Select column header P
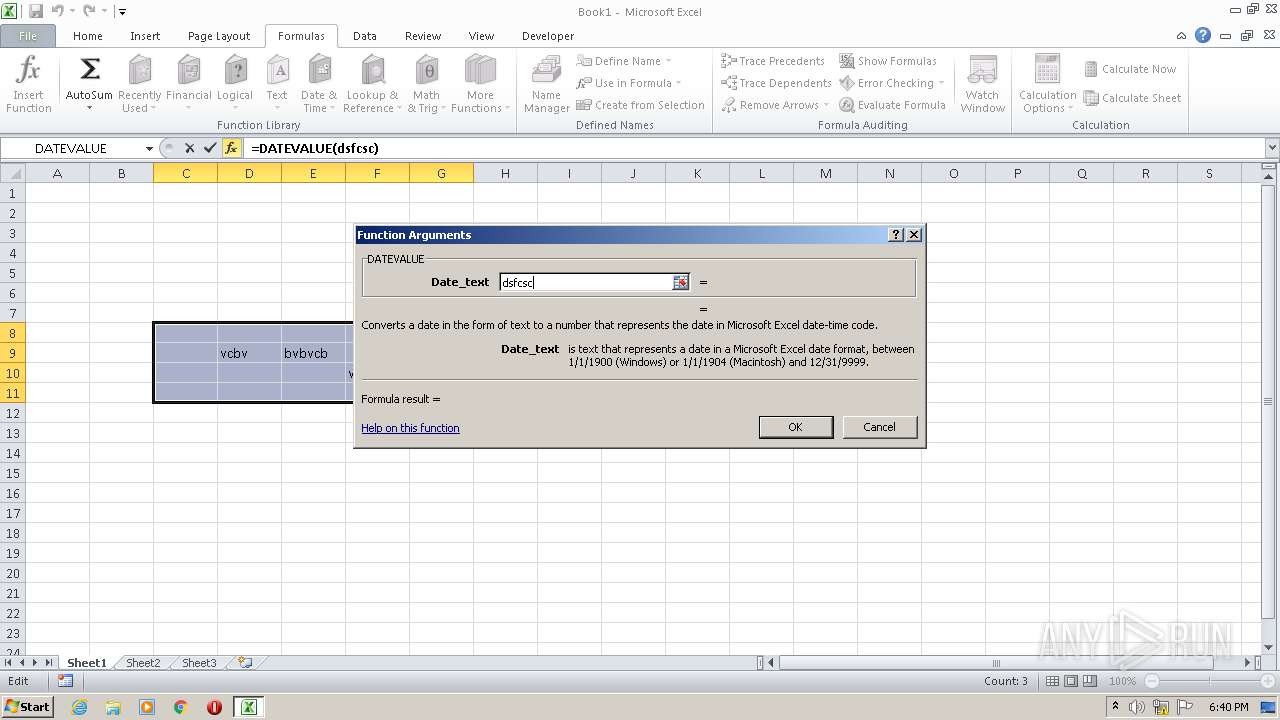The width and height of the screenshot is (1280, 720). point(1017,174)
